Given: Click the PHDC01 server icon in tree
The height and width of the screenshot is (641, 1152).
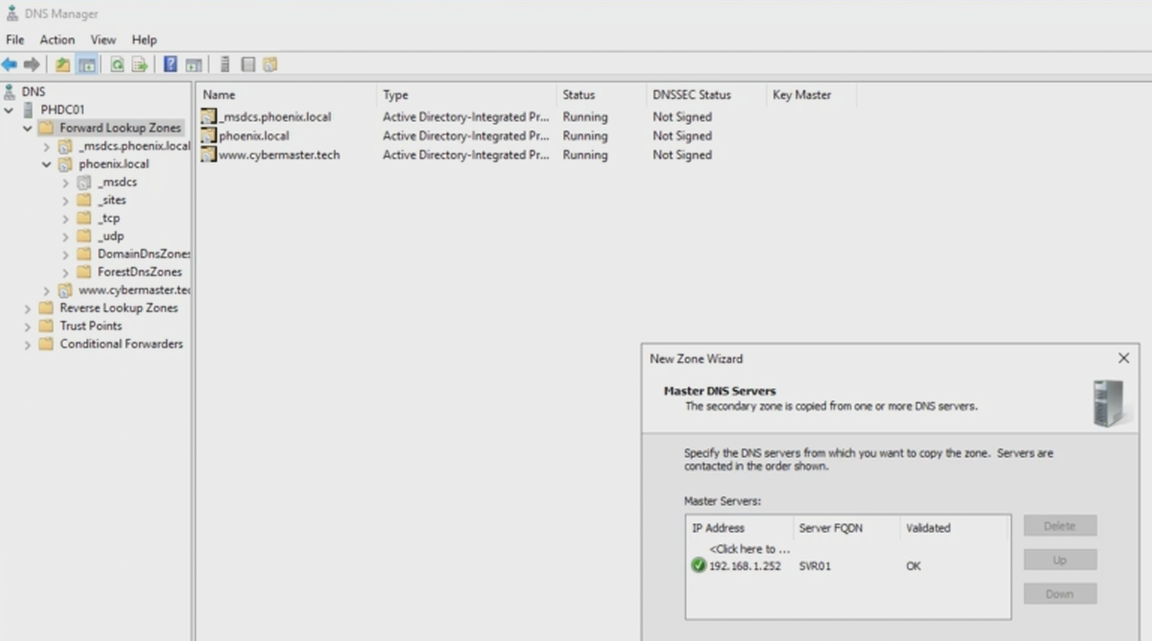Looking at the screenshot, I should 28,110.
